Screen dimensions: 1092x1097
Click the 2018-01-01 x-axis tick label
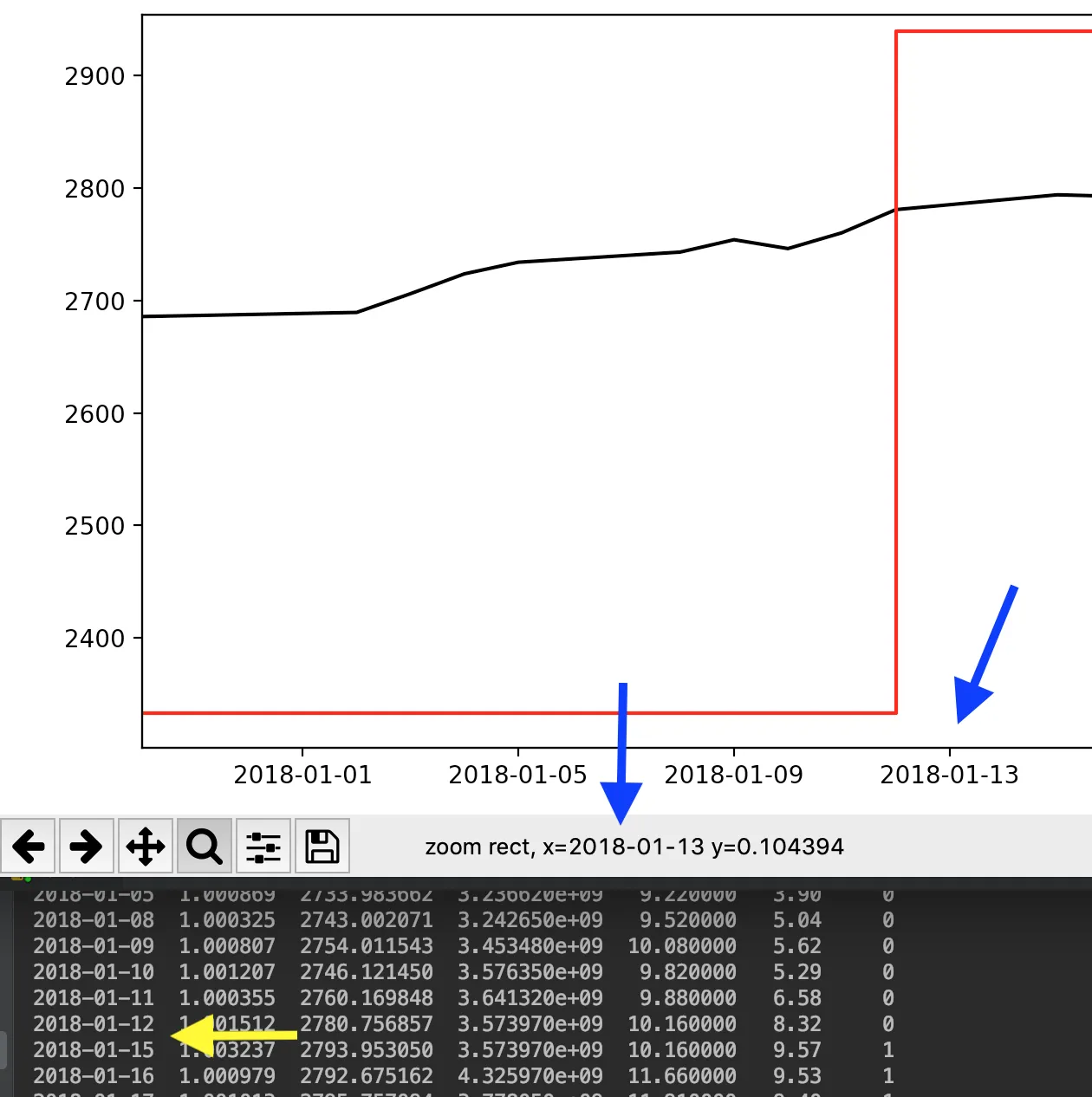pos(302,775)
